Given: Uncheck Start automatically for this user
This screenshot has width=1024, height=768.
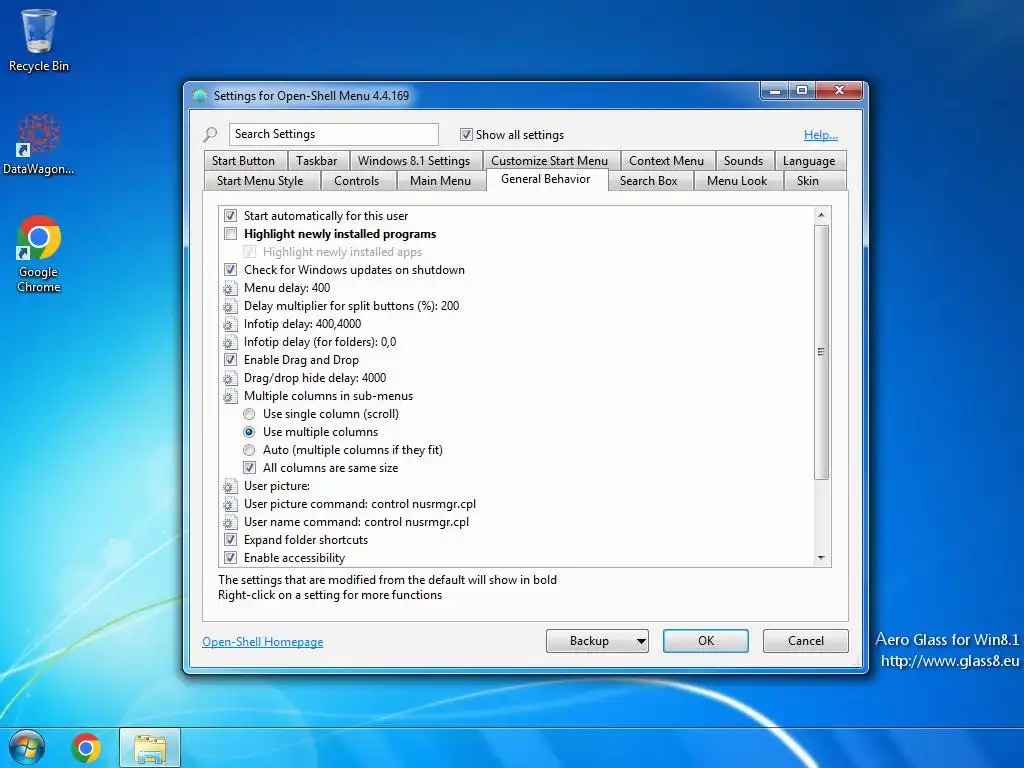Looking at the screenshot, I should tap(231, 216).
